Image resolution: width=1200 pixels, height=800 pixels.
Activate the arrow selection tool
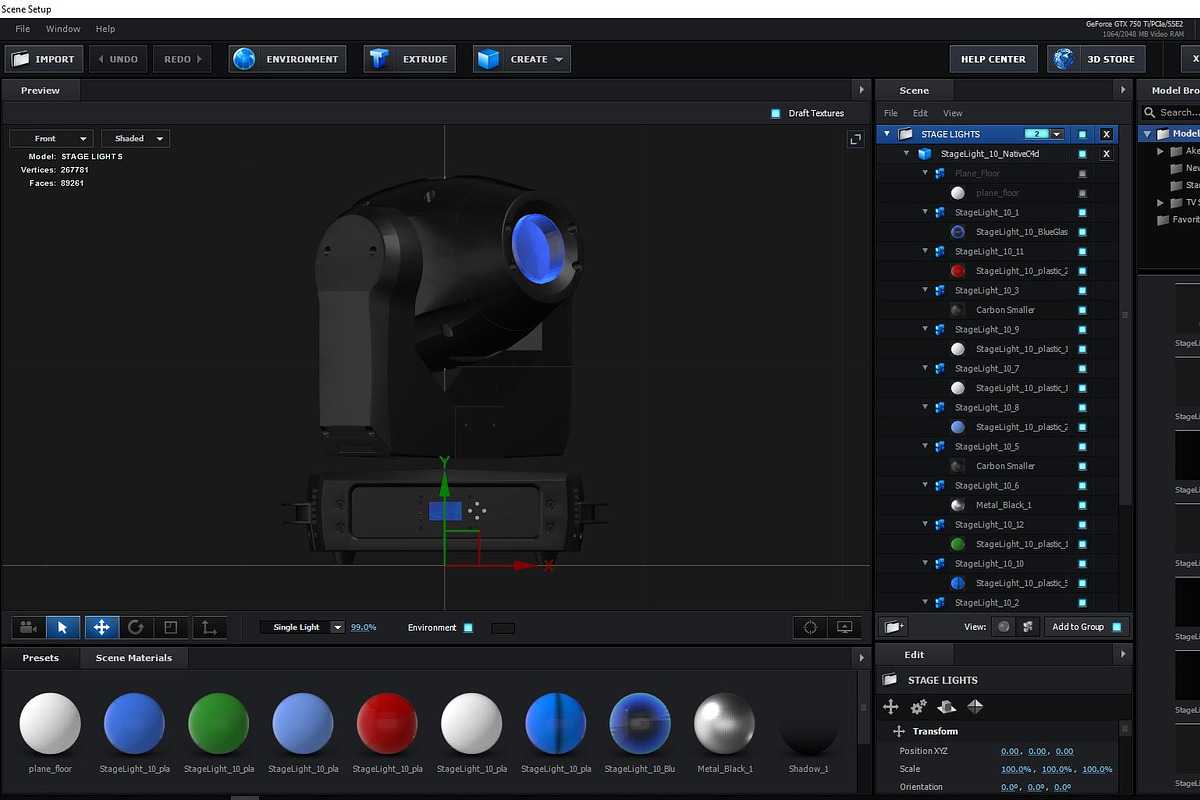(x=63, y=628)
